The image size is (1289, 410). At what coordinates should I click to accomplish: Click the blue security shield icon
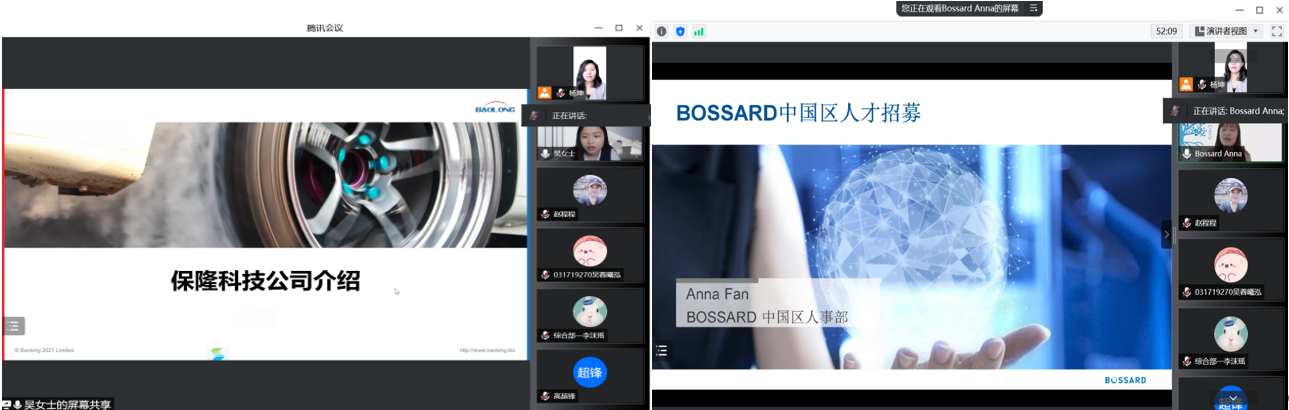pos(680,31)
